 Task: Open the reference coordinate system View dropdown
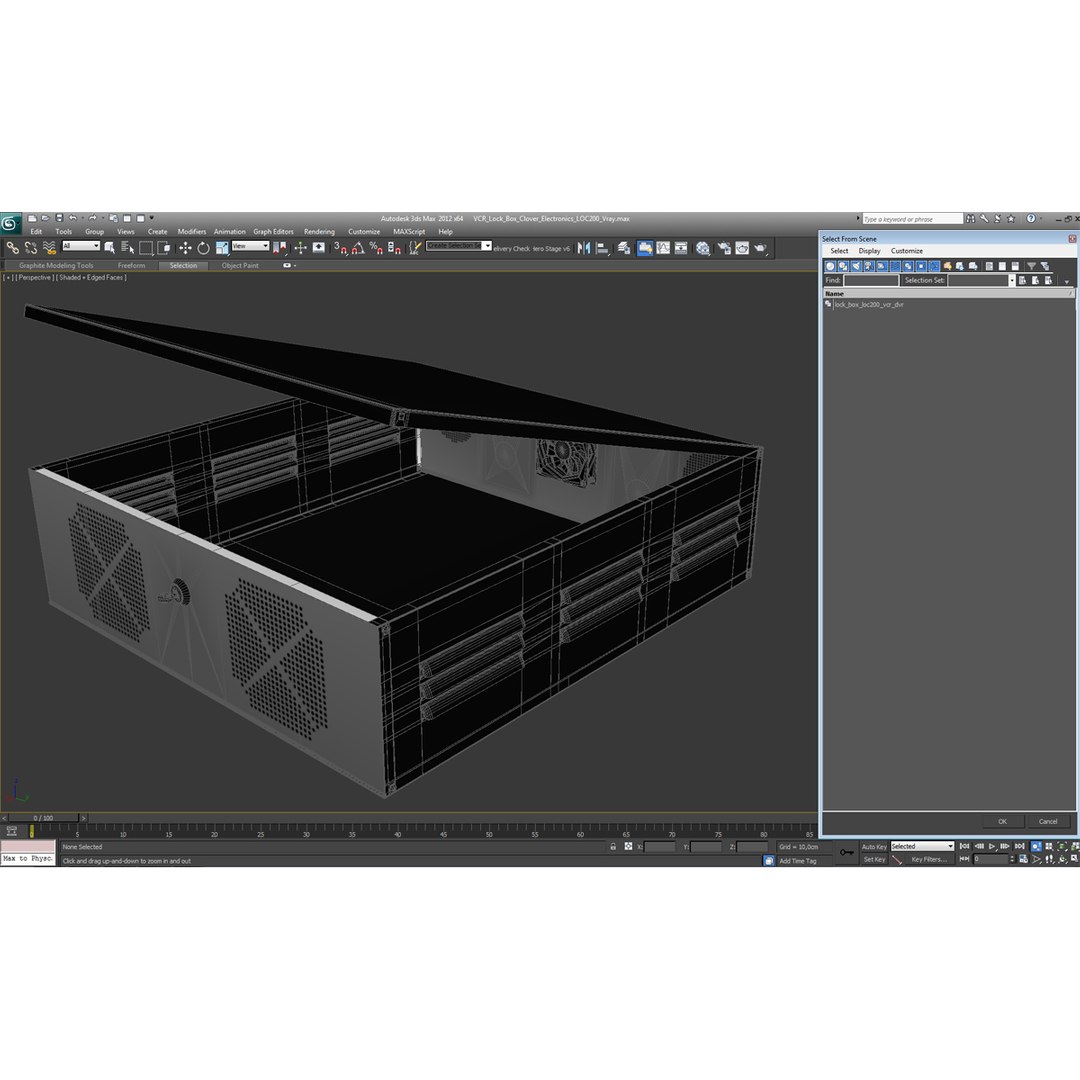[250, 246]
